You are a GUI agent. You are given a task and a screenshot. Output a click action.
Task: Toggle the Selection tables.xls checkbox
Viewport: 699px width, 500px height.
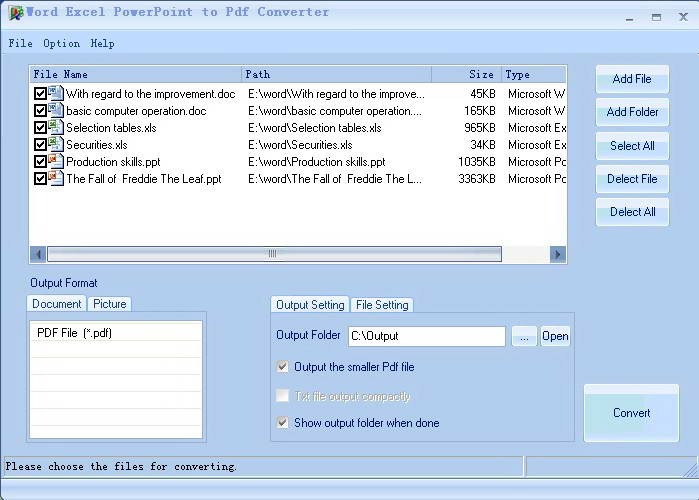40,127
